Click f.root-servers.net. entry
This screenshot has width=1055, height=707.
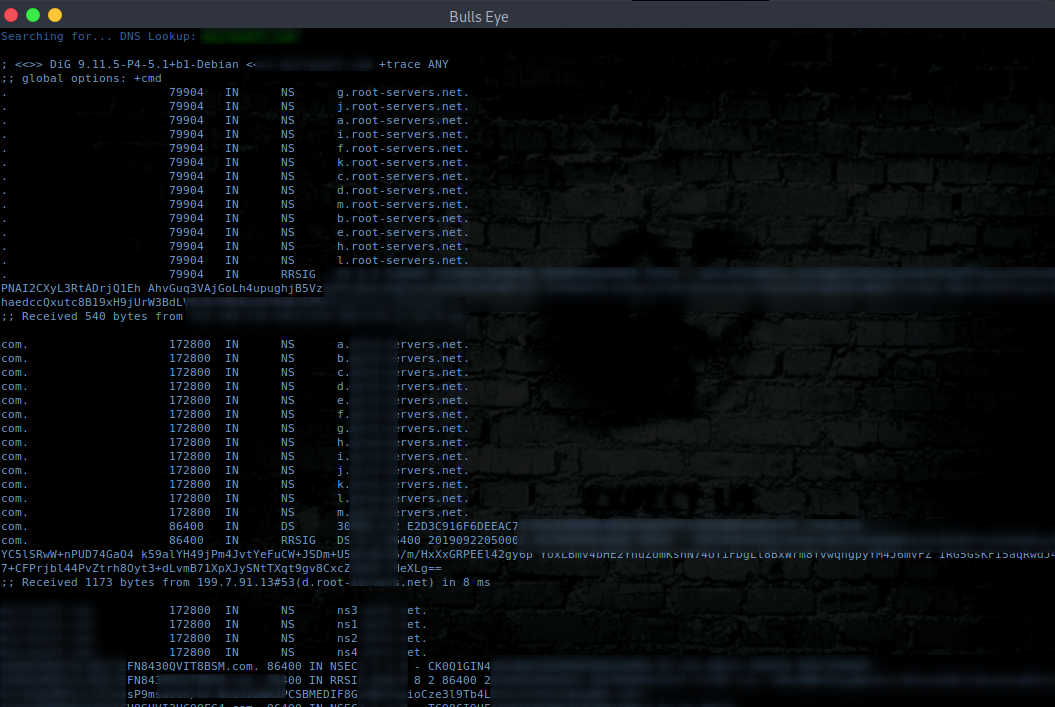(403, 149)
